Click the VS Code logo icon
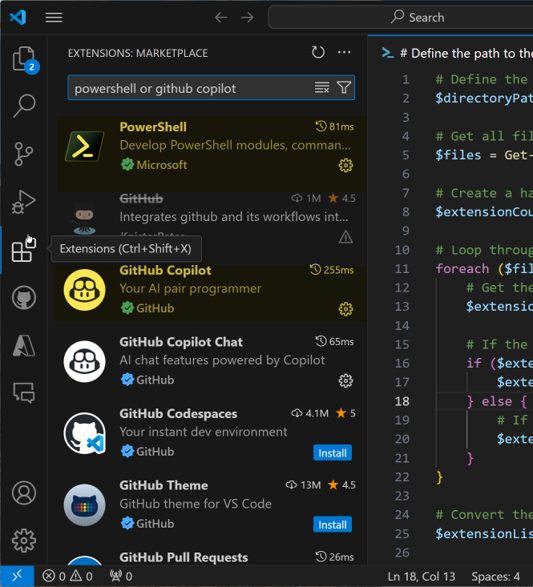Viewport: 533px width, 587px height. pos(18,17)
